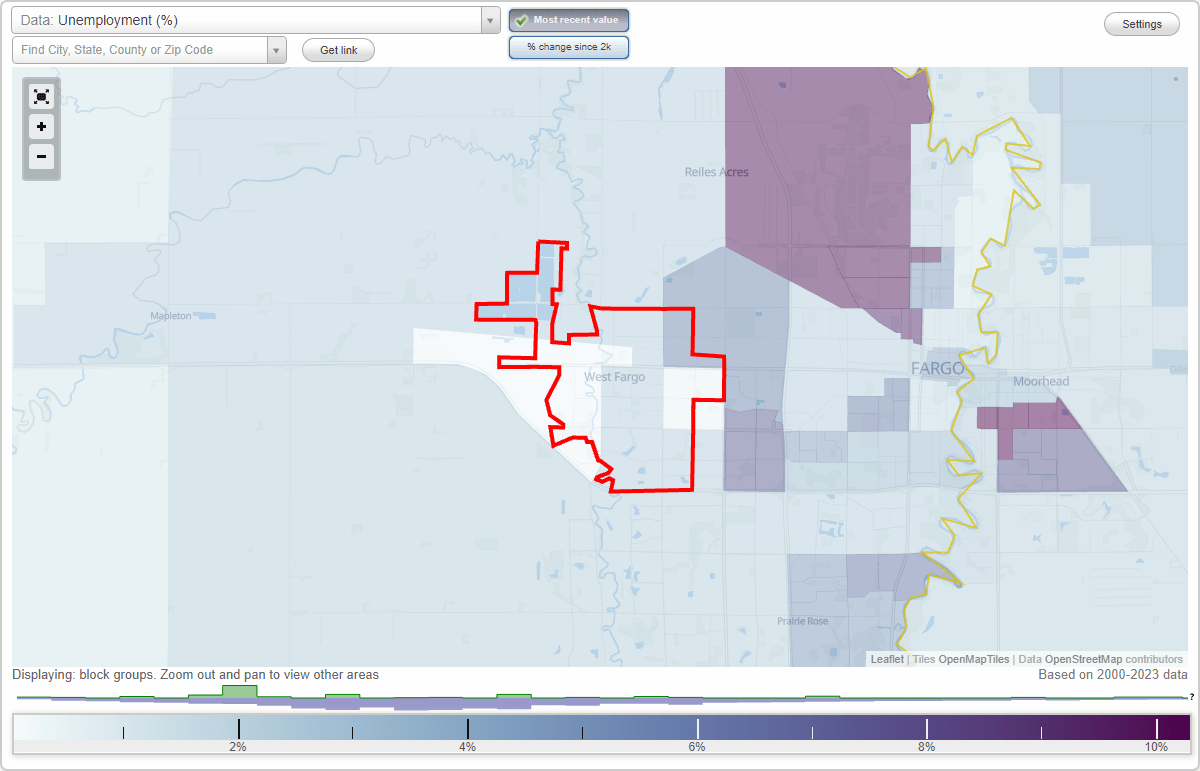Zoom out using the minus icon
Viewport: 1200px width, 771px height.
coord(41,157)
